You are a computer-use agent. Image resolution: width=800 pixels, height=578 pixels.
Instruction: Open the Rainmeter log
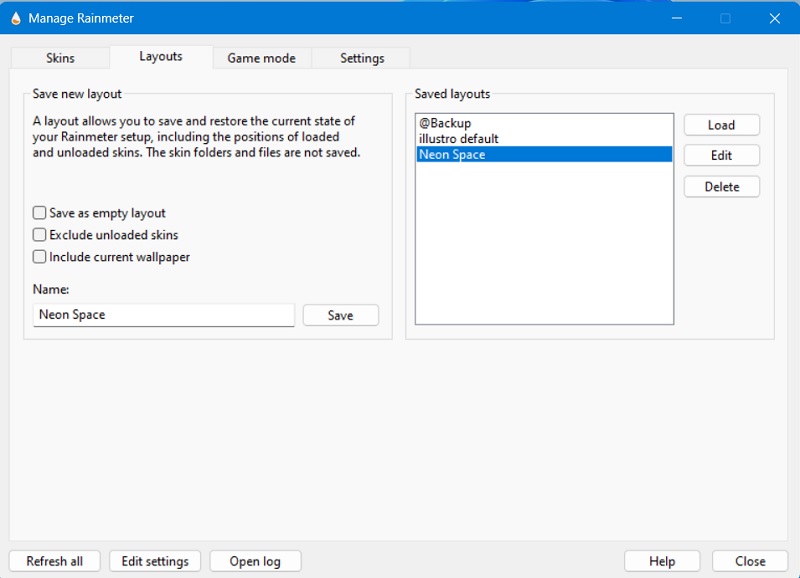(x=255, y=561)
